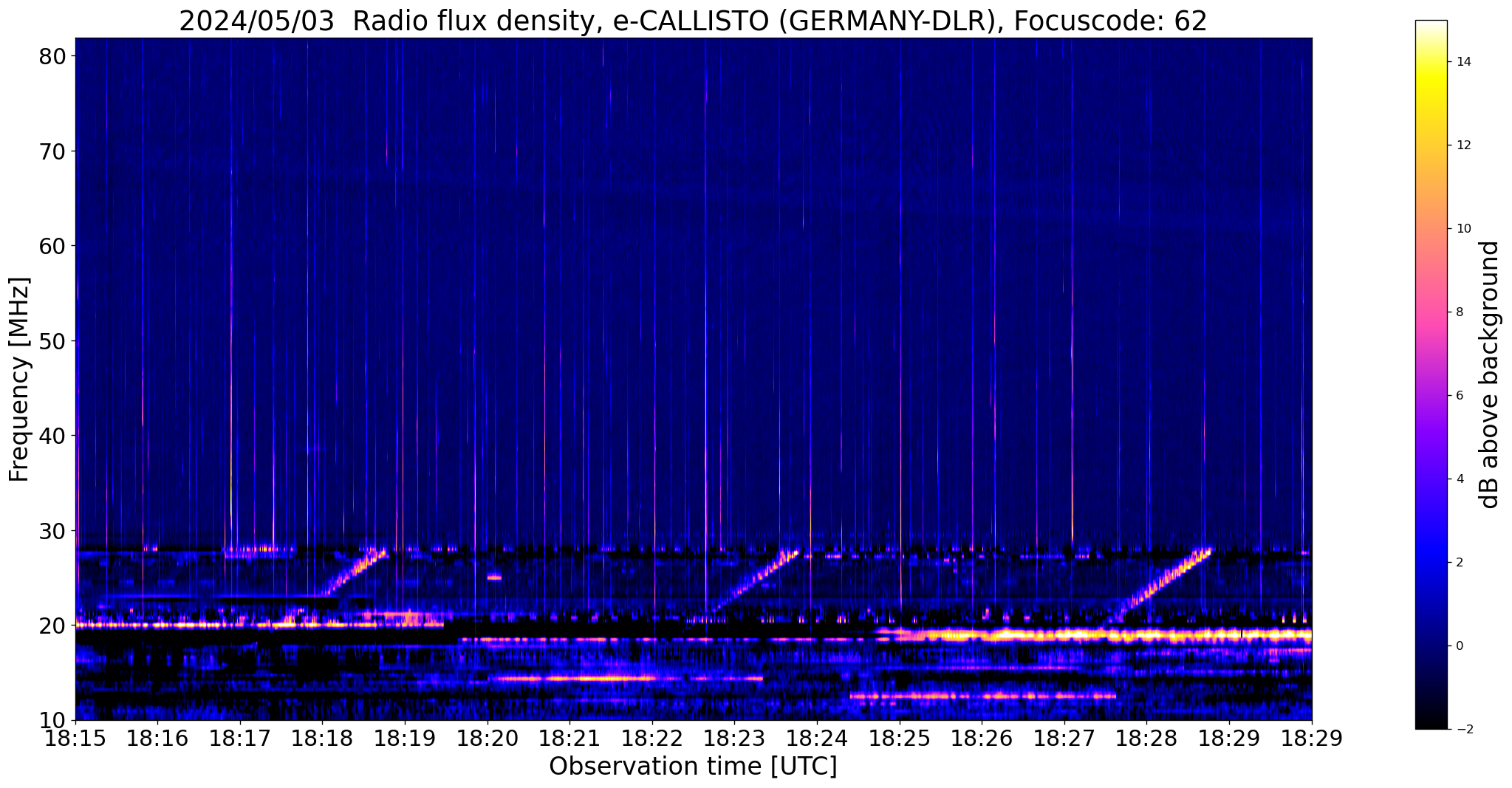The height and width of the screenshot is (788, 1512).
Task: Click the plot title mentioning e-CALLISTO GERMANY-DLR
Action: 693,20
